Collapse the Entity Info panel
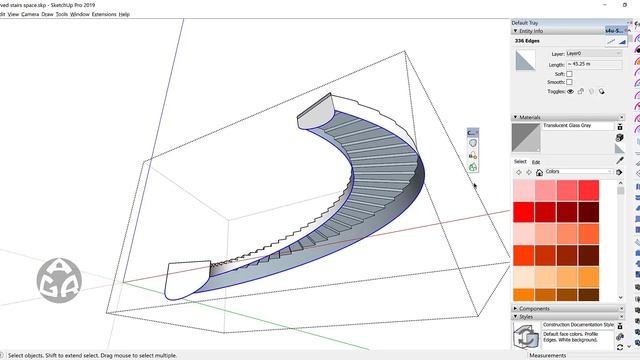Viewport: 640px width, 360px height. (515, 31)
